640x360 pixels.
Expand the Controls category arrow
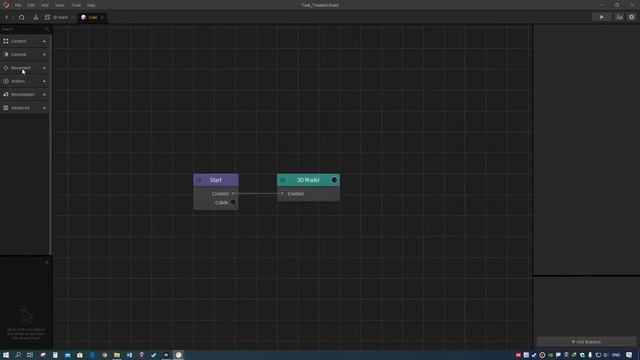(x=44, y=54)
